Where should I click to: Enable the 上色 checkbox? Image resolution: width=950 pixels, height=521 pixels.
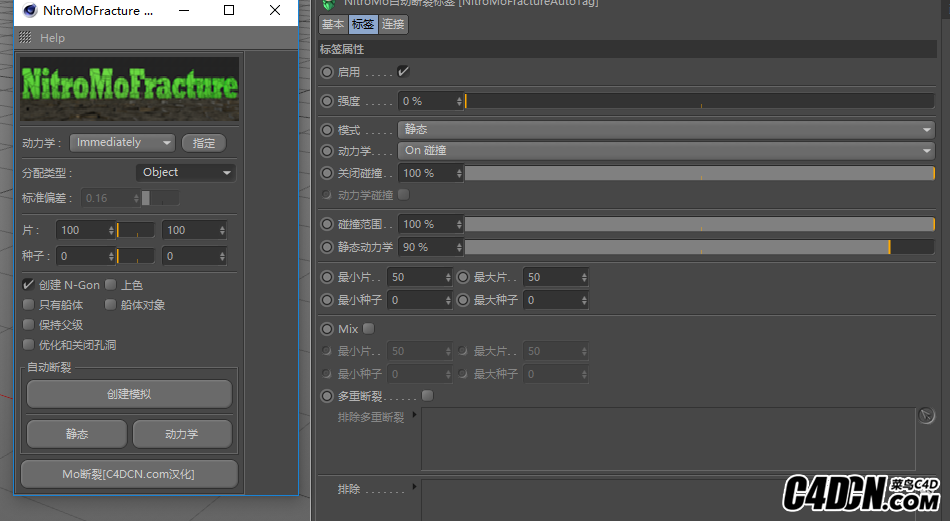(110, 285)
